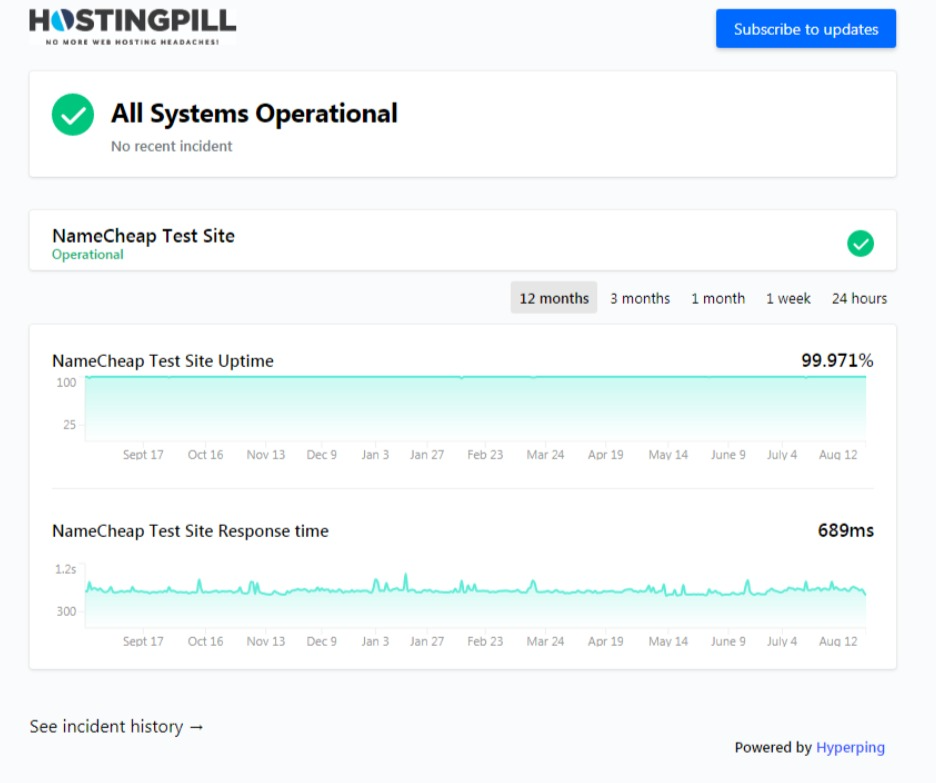
Task: Click the No recent incident text
Action: 171,146
